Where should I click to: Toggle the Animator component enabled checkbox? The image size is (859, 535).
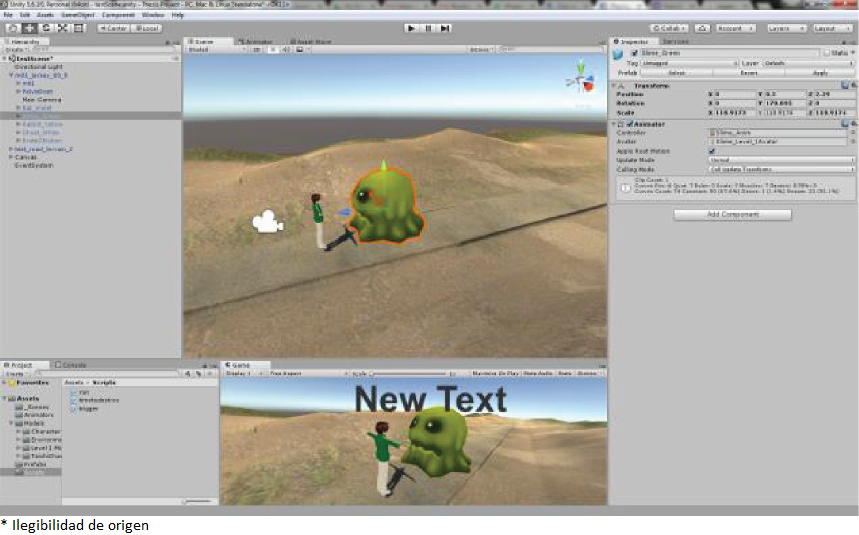pyautogui.click(x=628, y=123)
